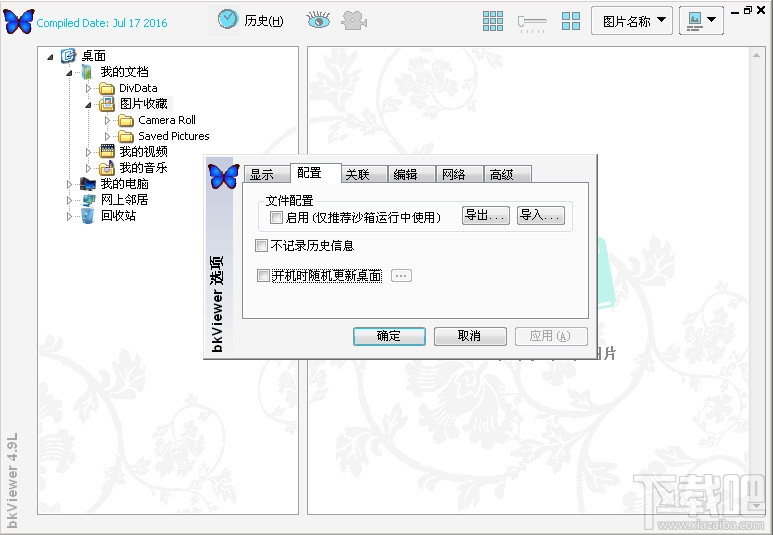Click the scrollbar up arrow in image pane

[x=756, y=55]
